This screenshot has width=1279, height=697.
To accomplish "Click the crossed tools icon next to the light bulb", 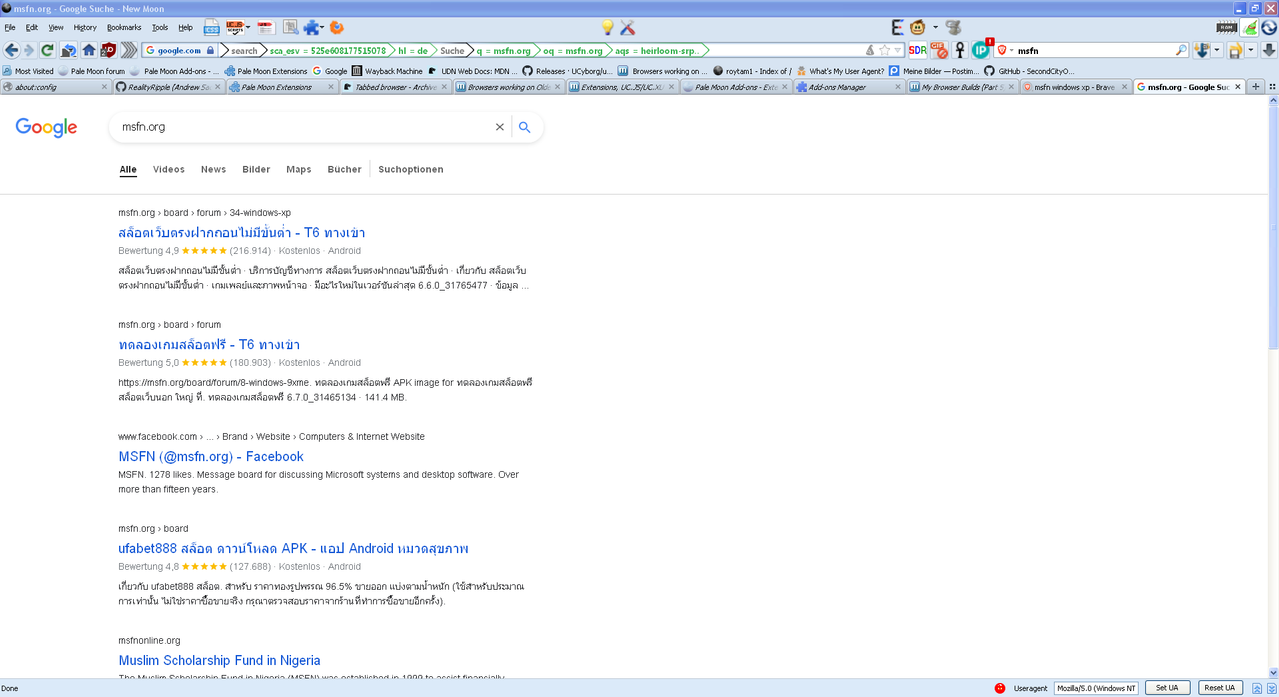I will pos(628,27).
